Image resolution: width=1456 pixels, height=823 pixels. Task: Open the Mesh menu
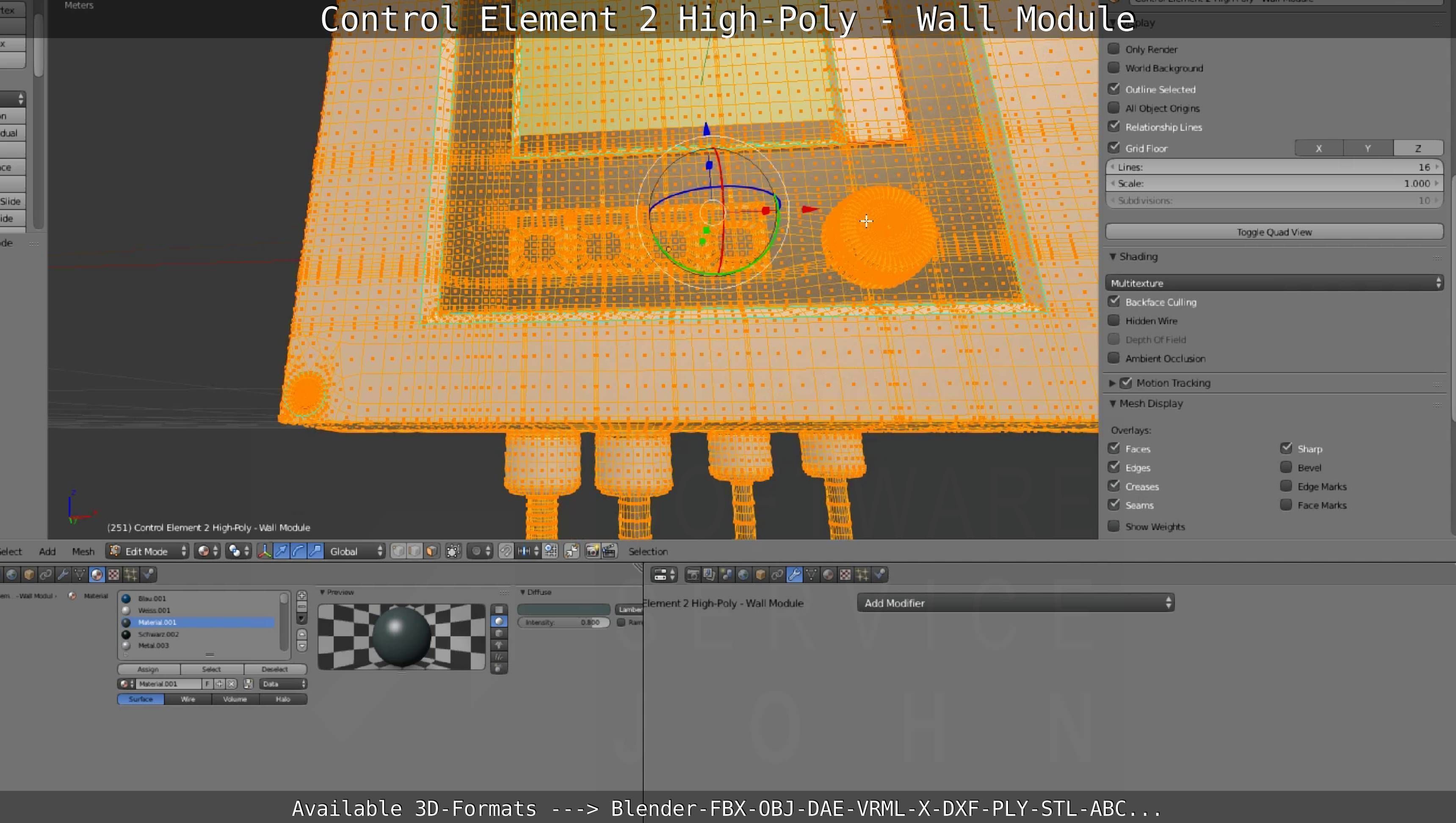click(83, 552)
